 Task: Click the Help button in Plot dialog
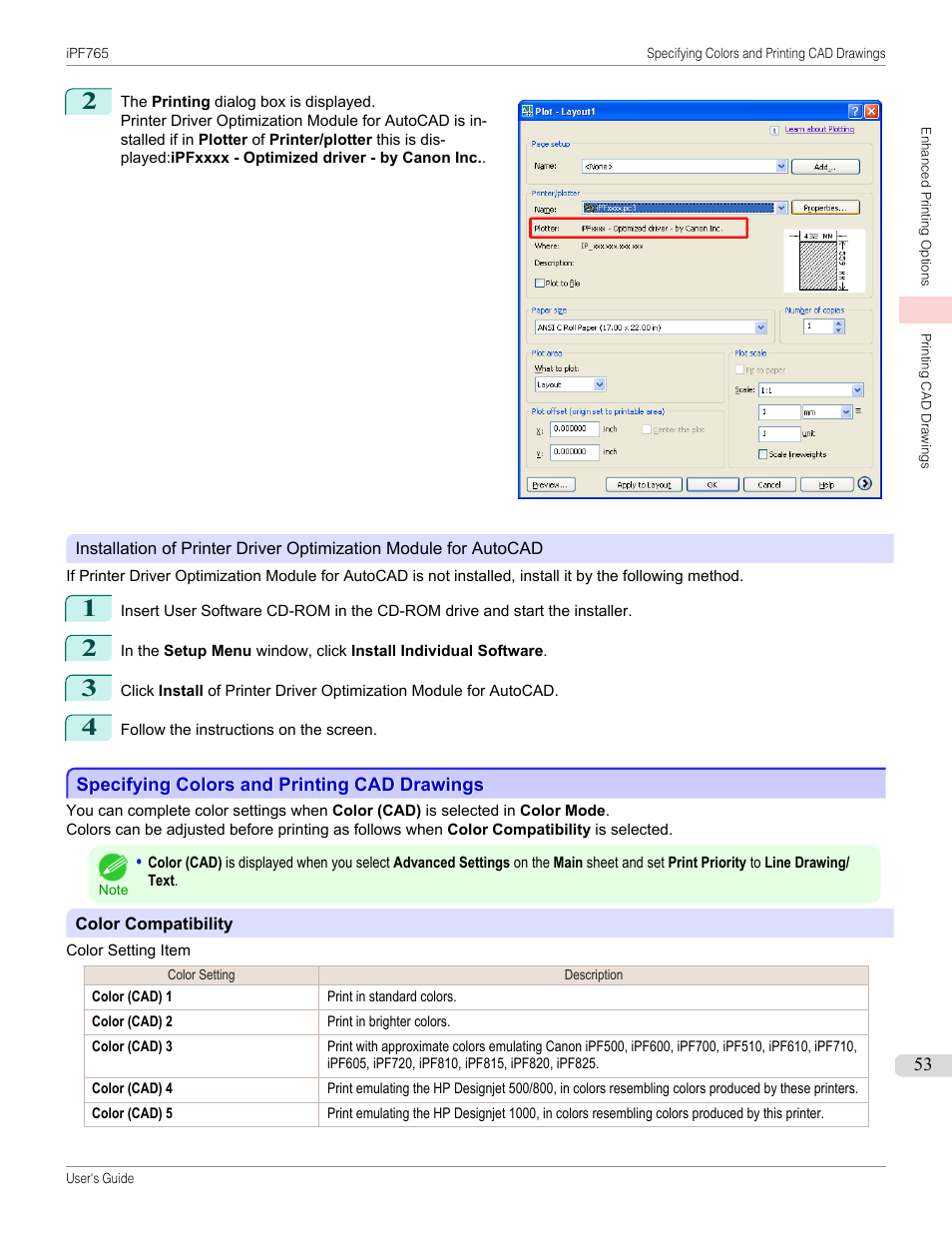[826, 484]
